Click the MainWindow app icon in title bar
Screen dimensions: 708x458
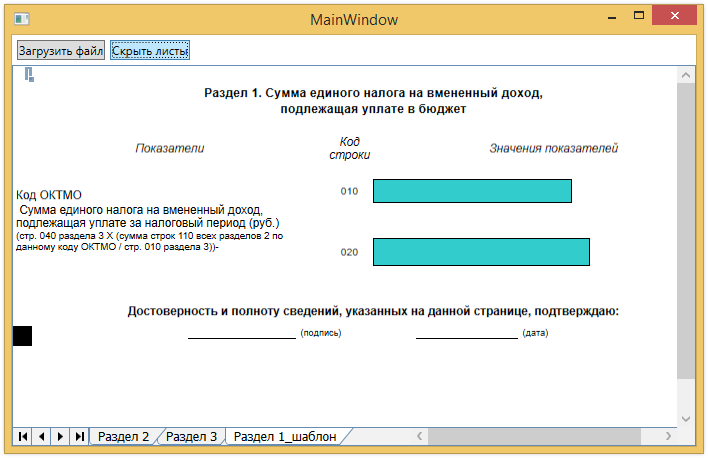pos(22,19)
